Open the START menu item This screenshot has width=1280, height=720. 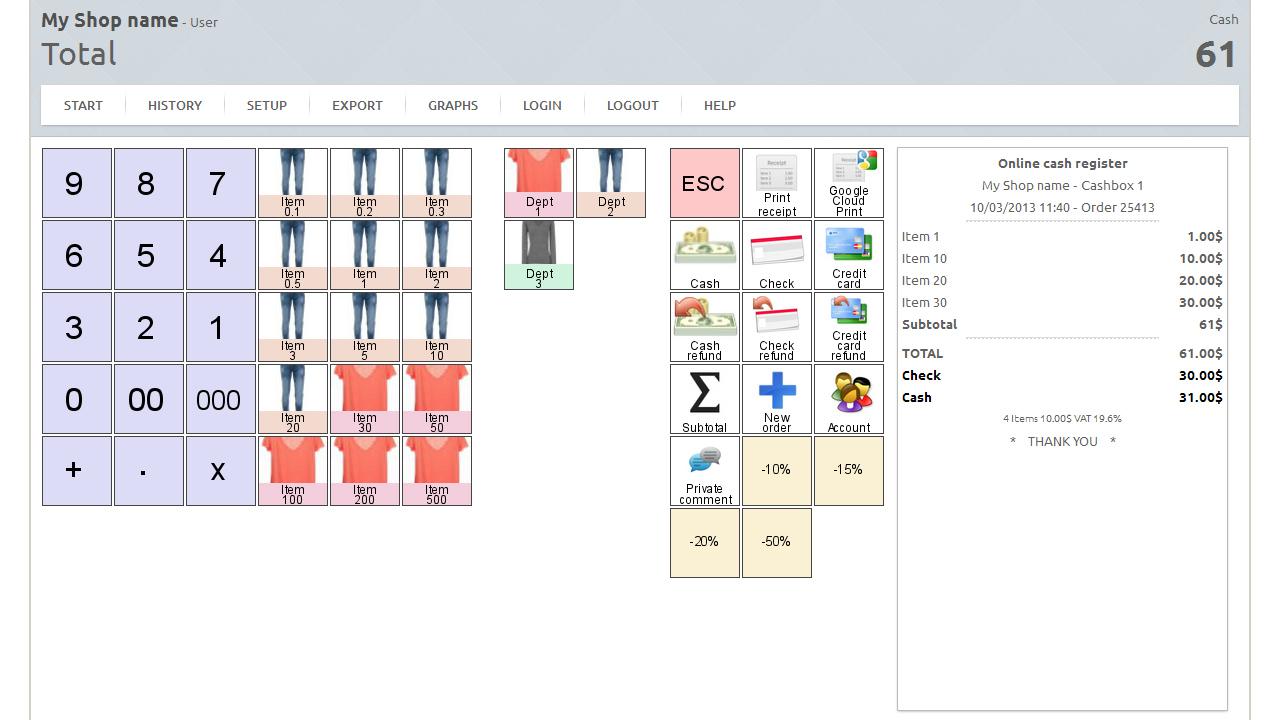pos(83,105)
